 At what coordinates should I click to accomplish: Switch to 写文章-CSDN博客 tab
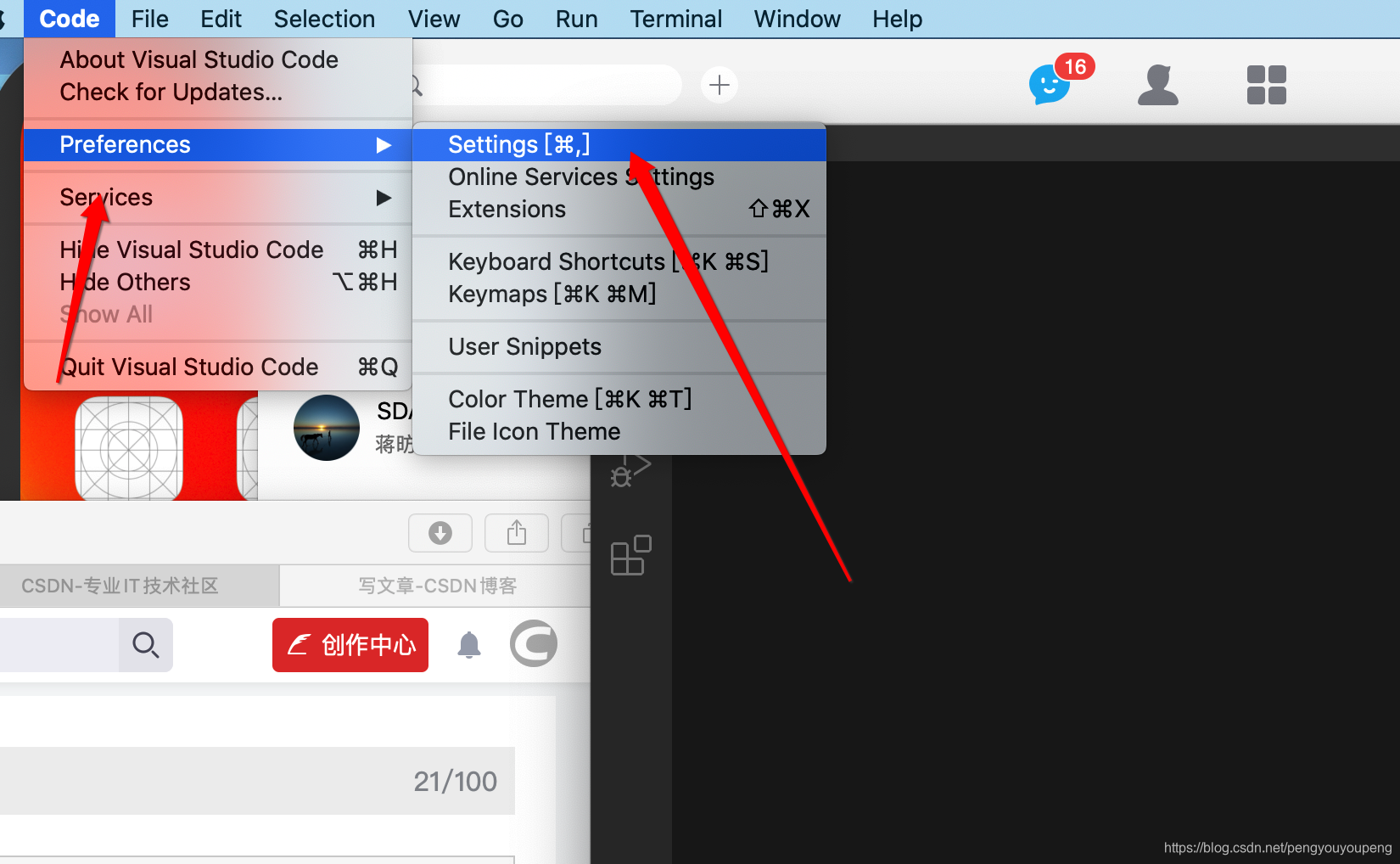(435, 586)
